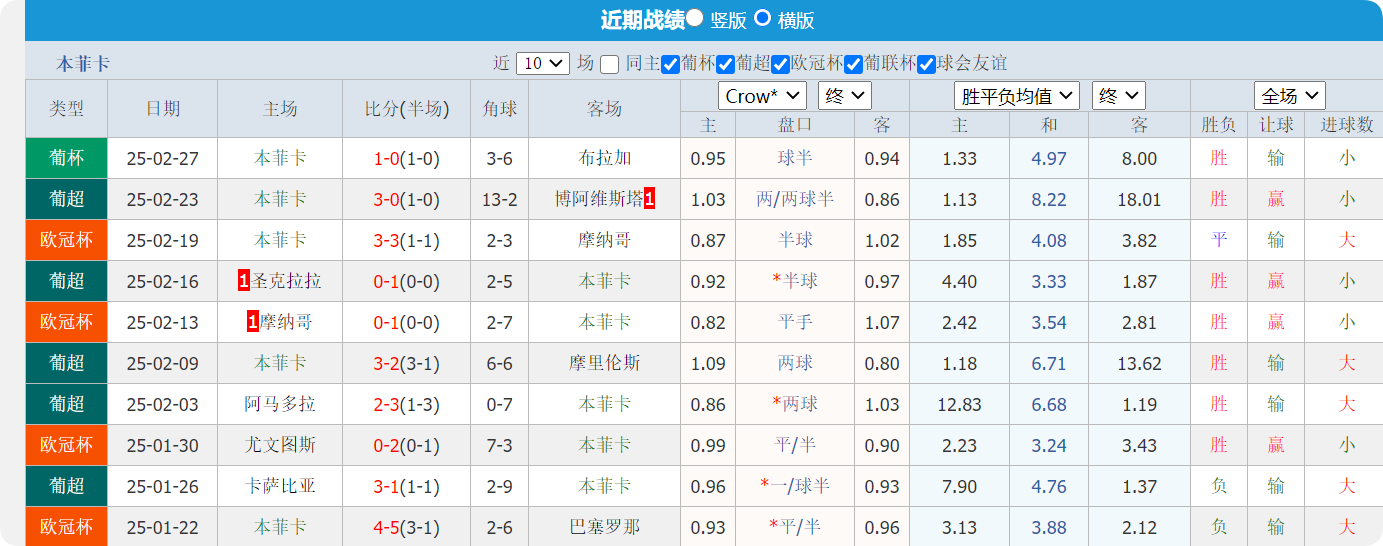This screenshot has width=1383, height=546.
Task: Toggle the 球会友谊 checkbox
Action: pos(927,64)
